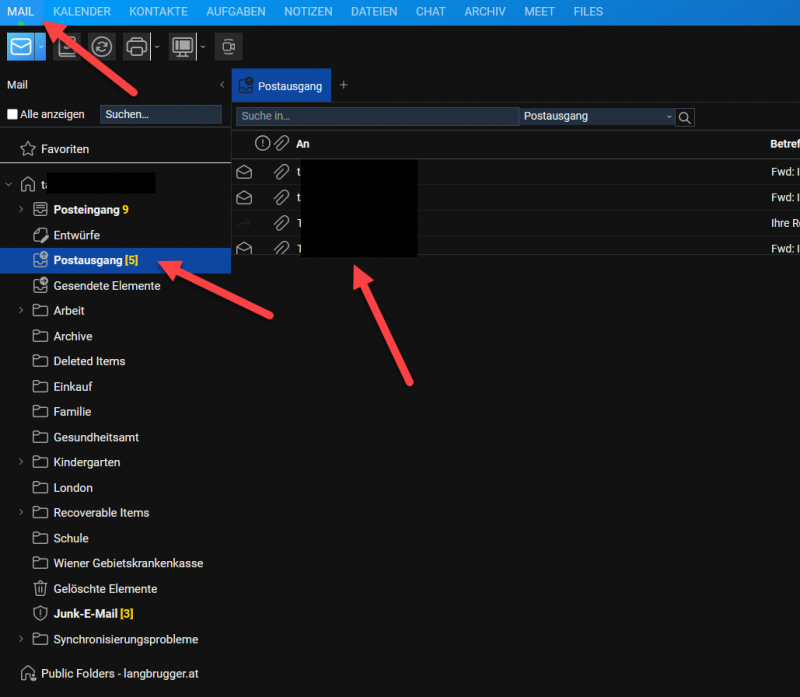Open the Kalender menu item

click(82, 11)
